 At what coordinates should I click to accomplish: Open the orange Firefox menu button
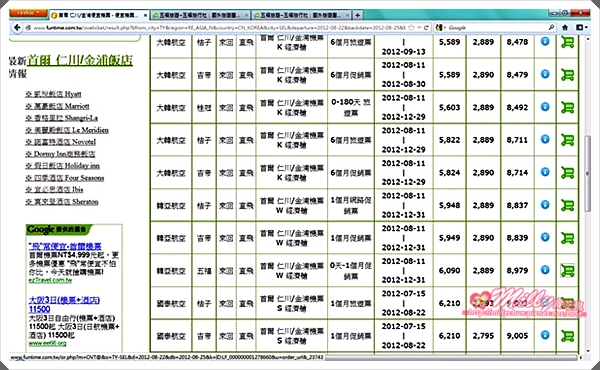pos(28,13)
